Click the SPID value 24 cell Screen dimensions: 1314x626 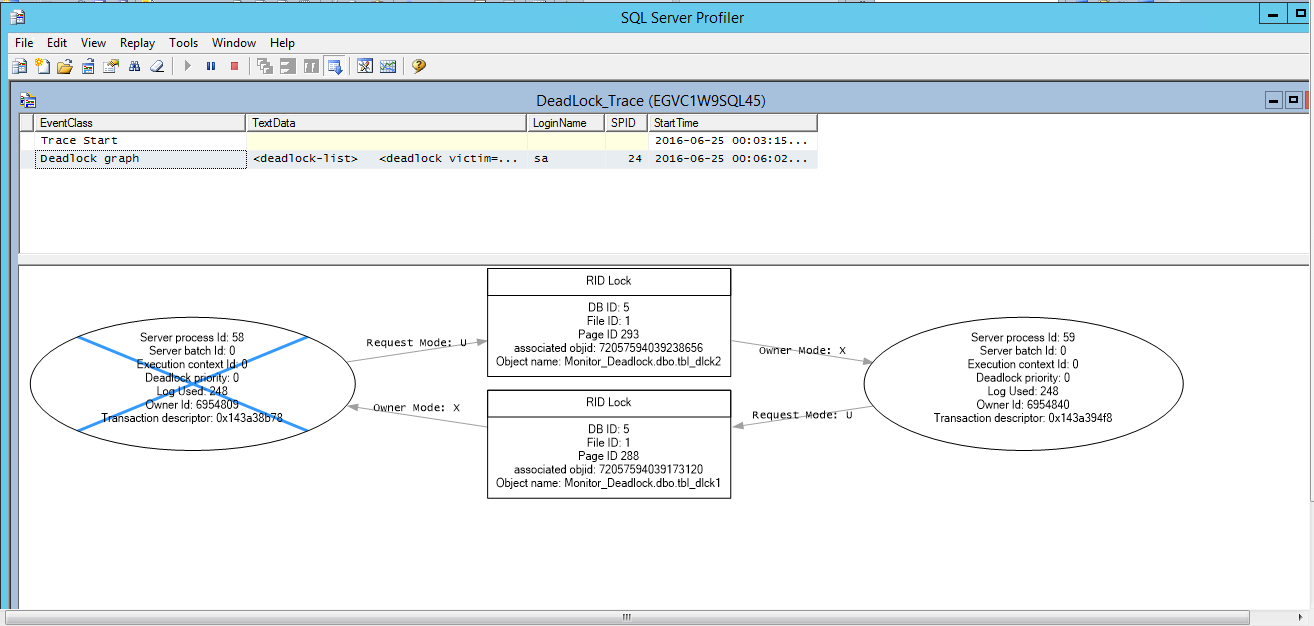pyautogui.click(x=626, y=159)
